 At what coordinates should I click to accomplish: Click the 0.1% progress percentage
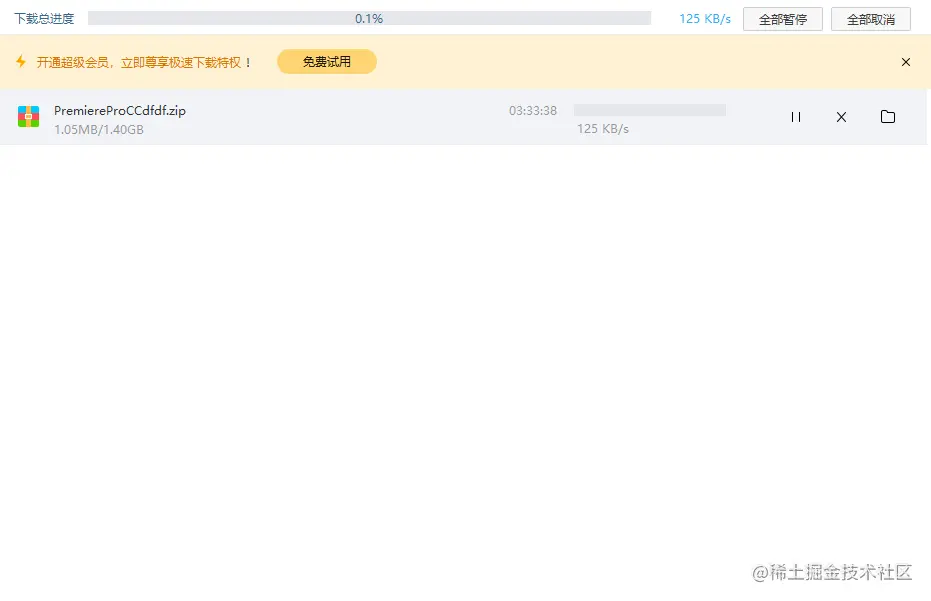click(x=369, y=18)
